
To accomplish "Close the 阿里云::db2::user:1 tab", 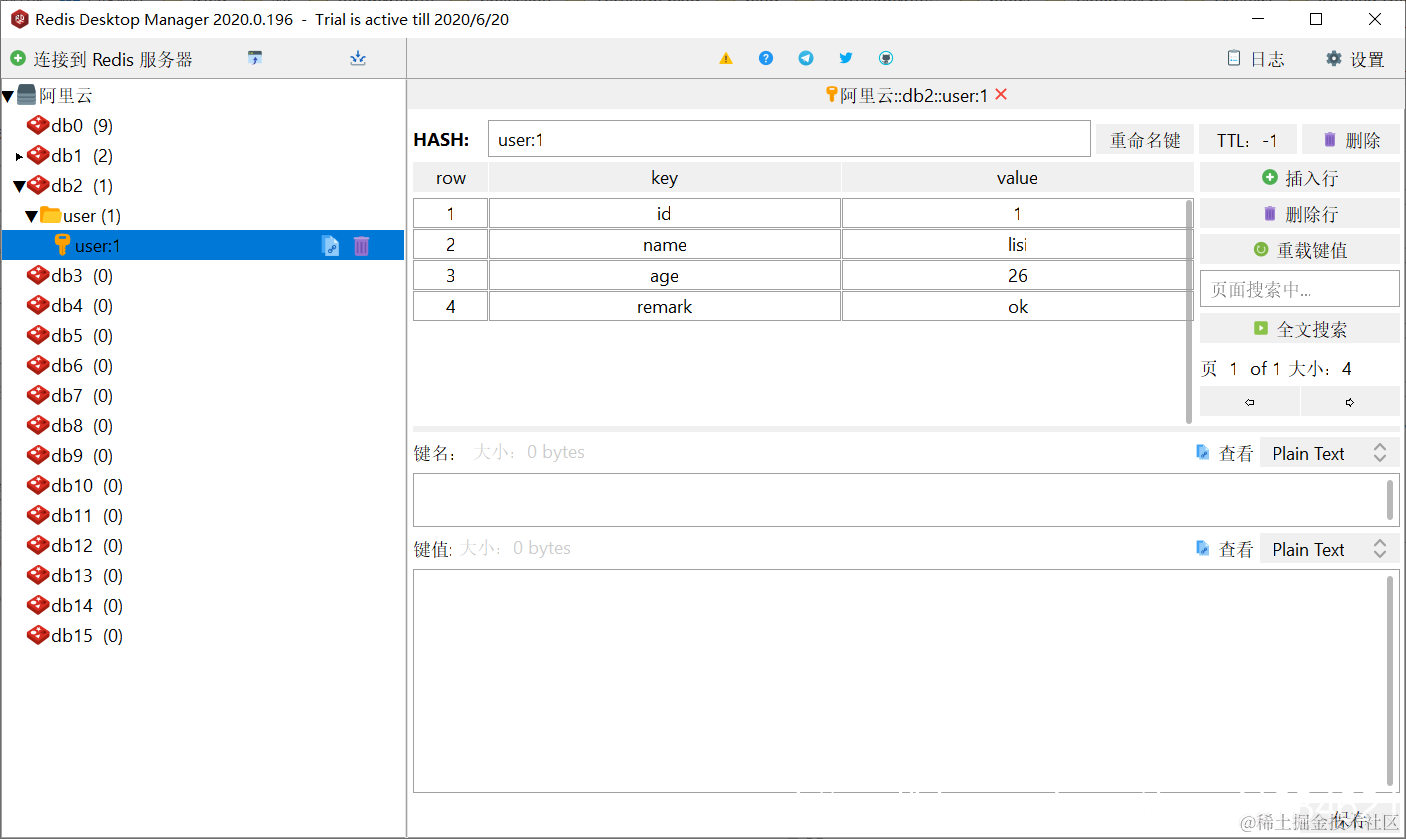I will pos(1001,95).
